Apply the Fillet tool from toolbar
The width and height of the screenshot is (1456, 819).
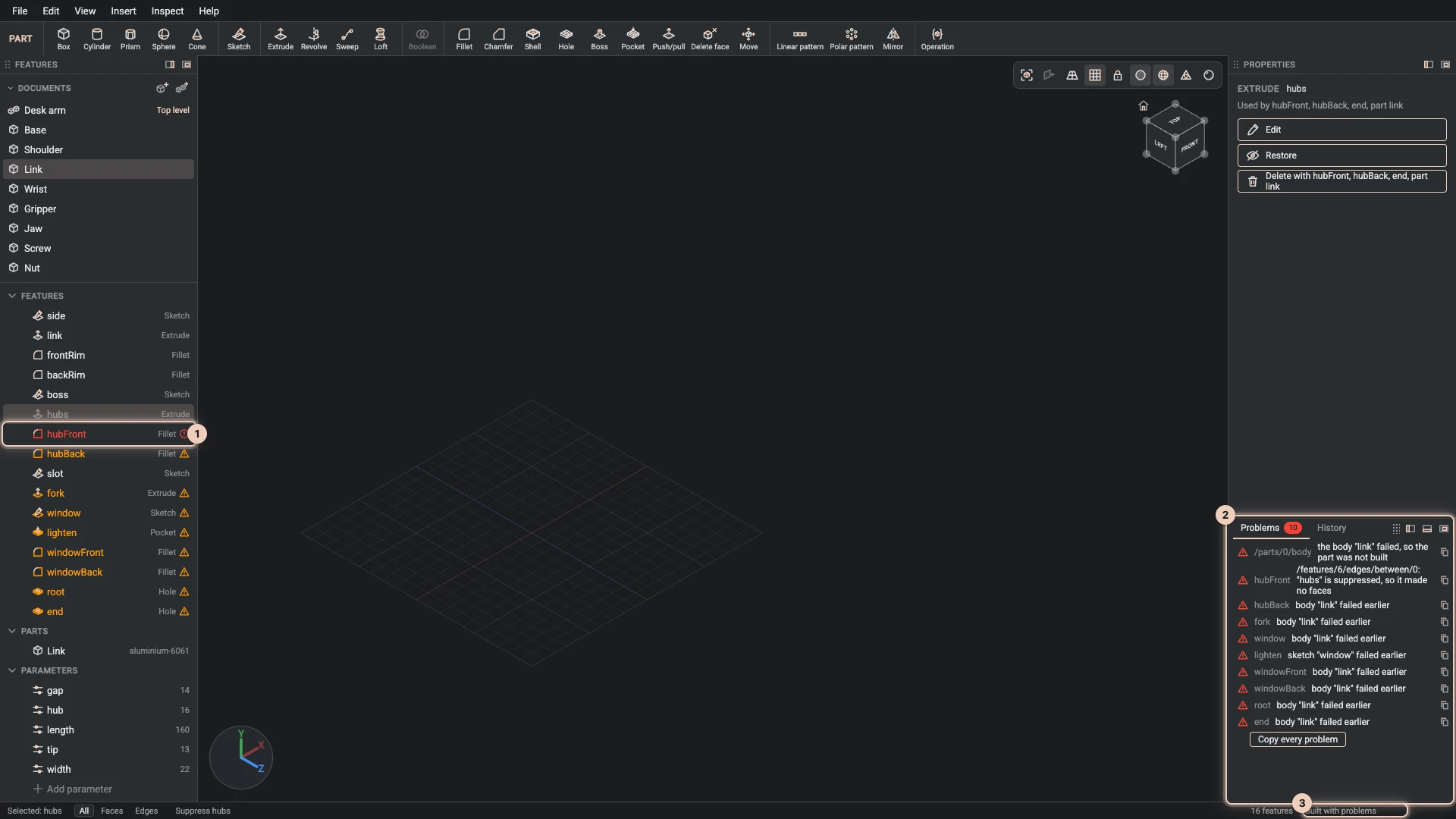tap(464, 39)
